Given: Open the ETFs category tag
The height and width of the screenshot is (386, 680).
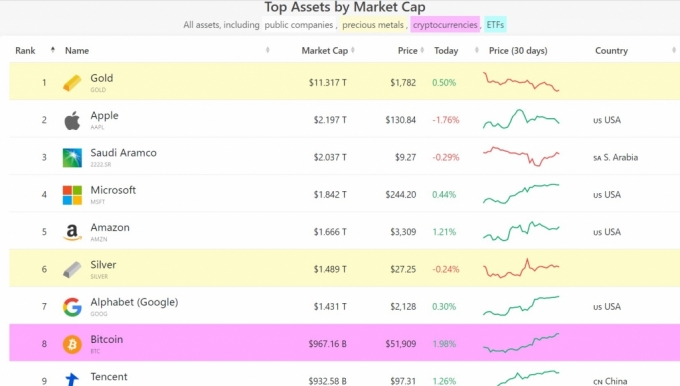Looking at the screenshot, I should [495, 25].
